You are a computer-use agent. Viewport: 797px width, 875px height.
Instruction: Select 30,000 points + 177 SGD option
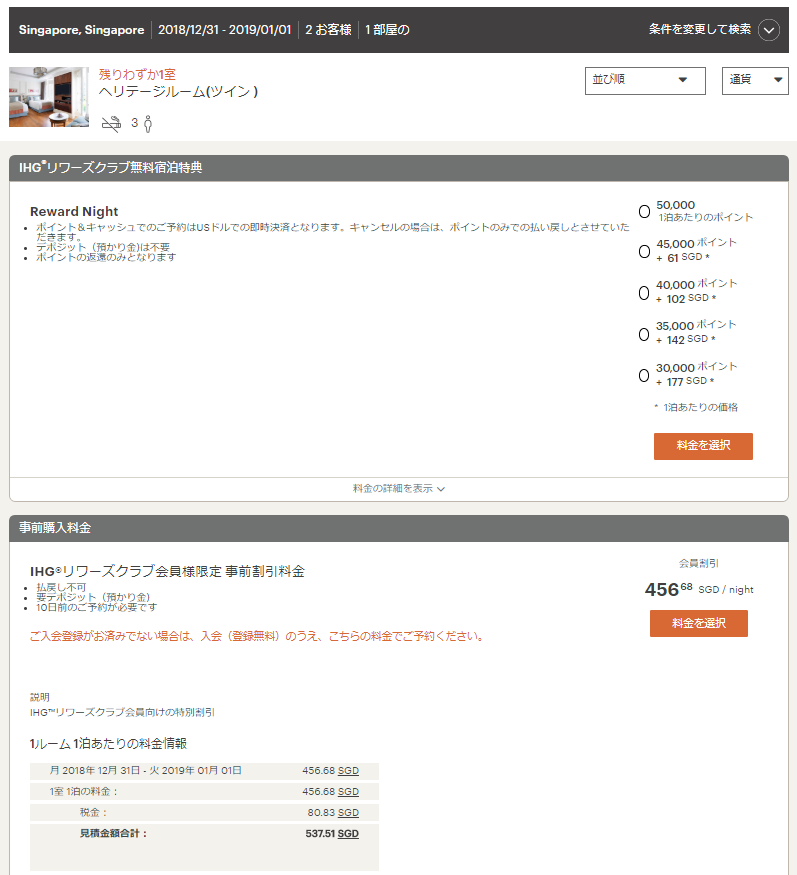click(x=644, y=375)
